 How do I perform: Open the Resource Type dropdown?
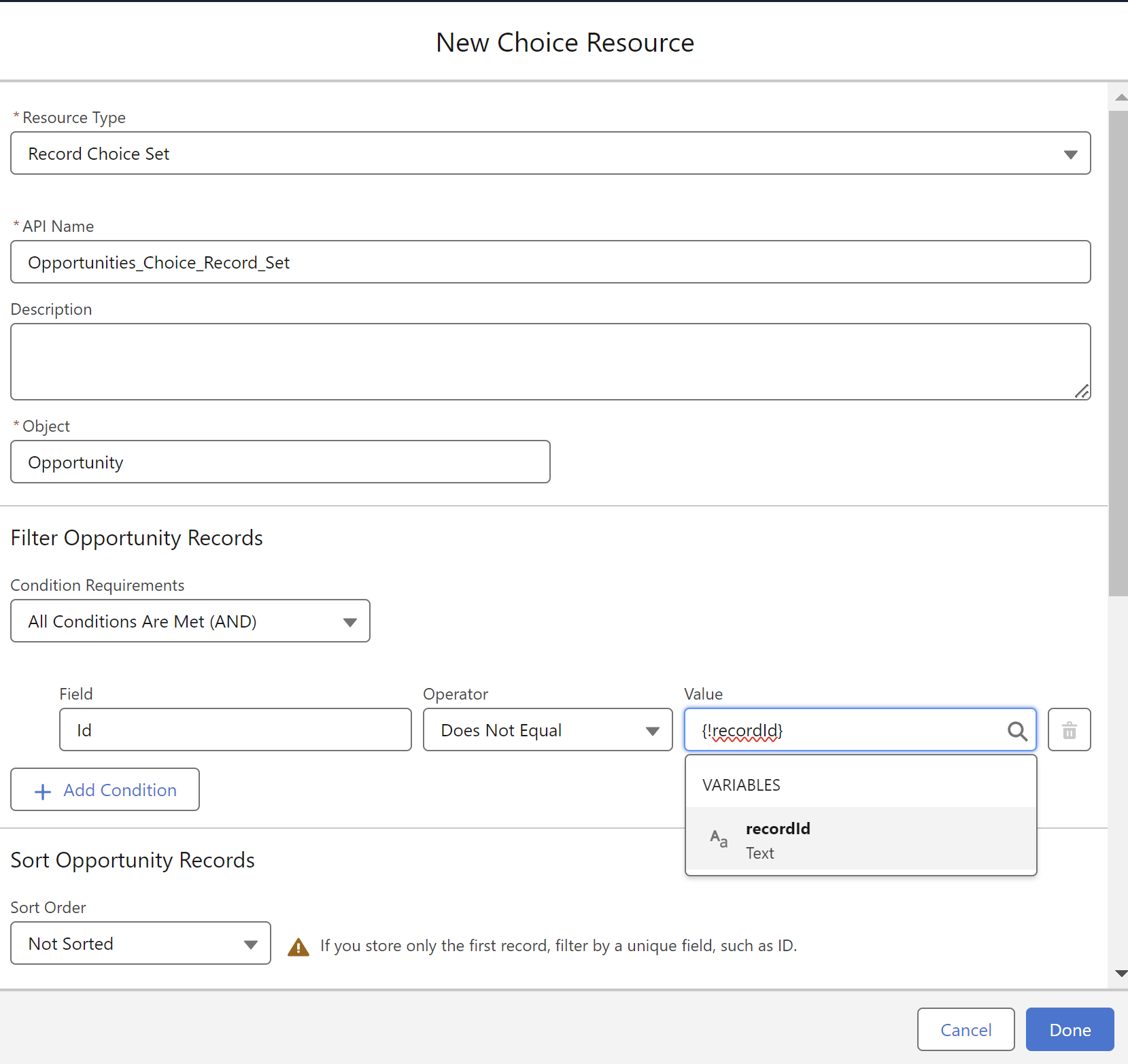[x=551, y=153]
